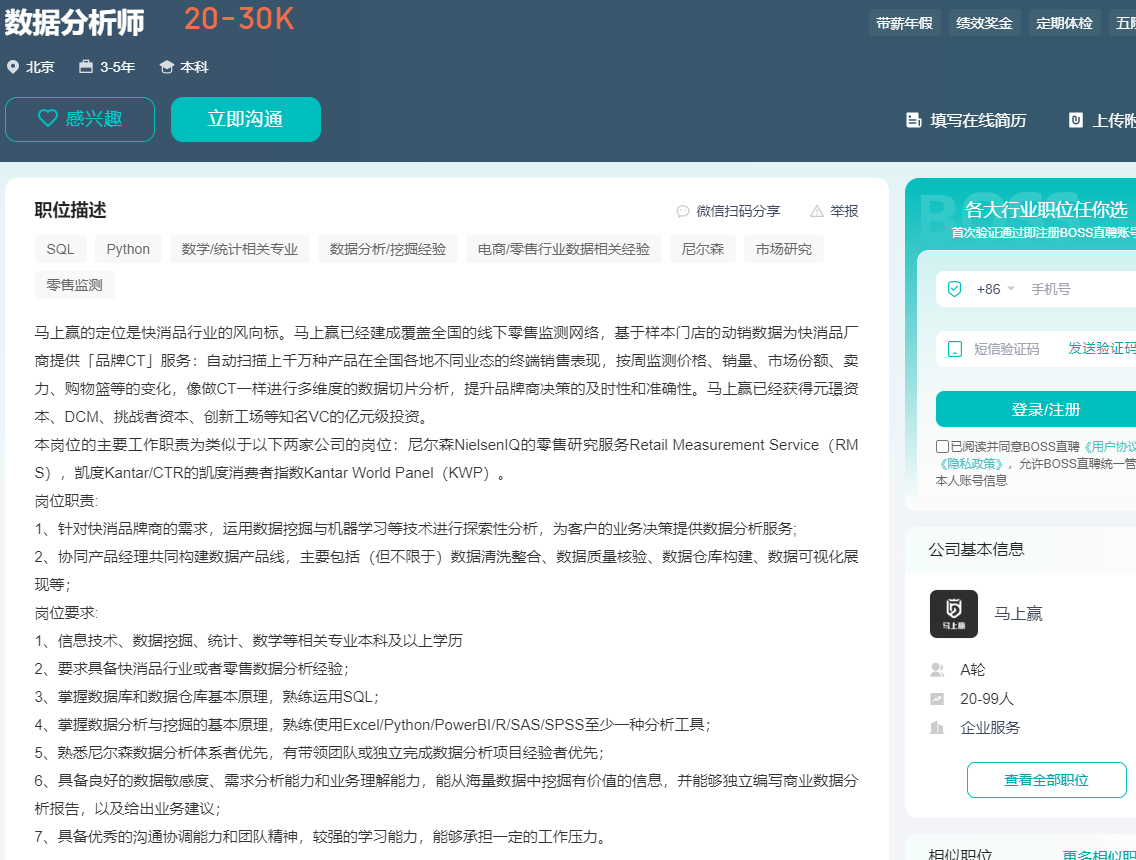Click the person icon beside A轮
This screenshot has height=860, width=1136.
point(937,670)
